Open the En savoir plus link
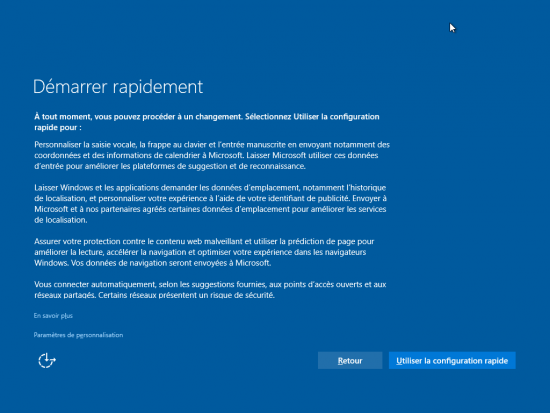The width and height of the screenshot is (550, 413). pyautogui.click(x=53, y=316)
